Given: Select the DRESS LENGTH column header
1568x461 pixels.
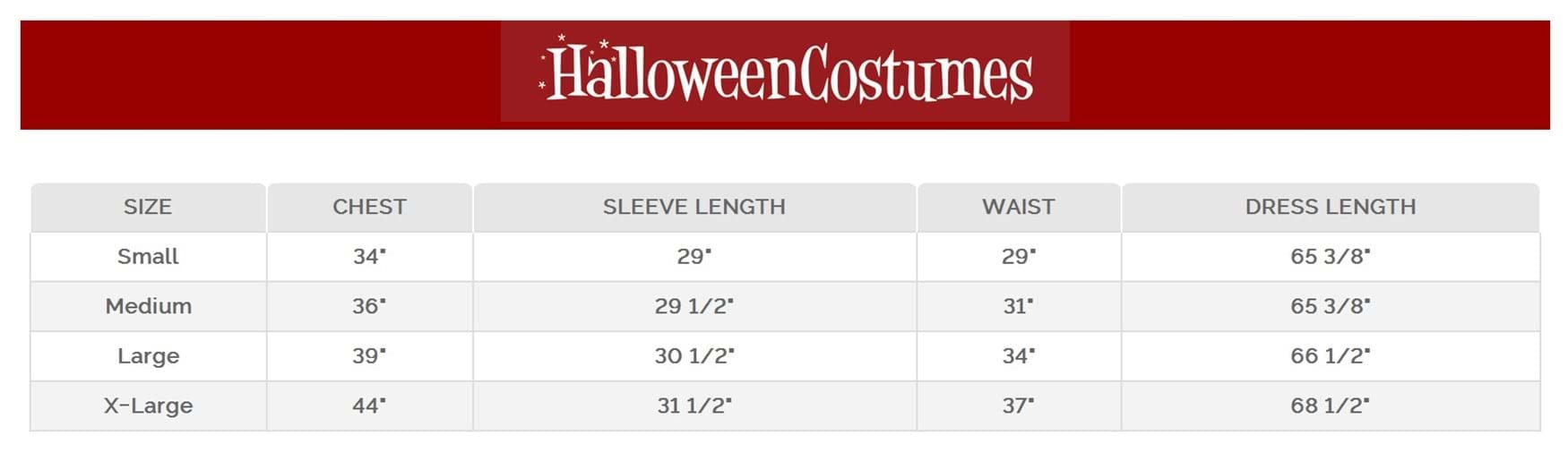Looking at the screenshot, I should [x=1330, y=207].
